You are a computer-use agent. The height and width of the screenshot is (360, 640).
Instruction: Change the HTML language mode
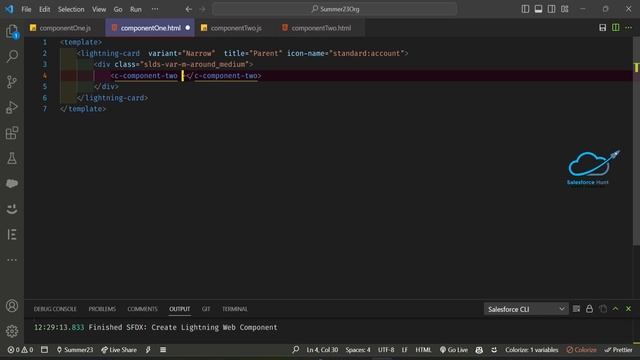[423, 350]
